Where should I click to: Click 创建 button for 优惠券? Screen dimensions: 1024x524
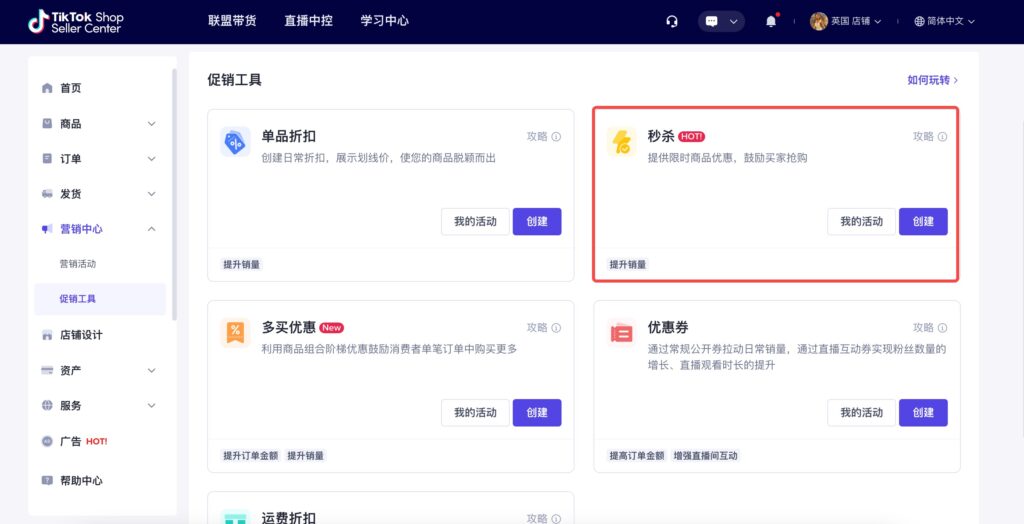click(x=923, y=412)
